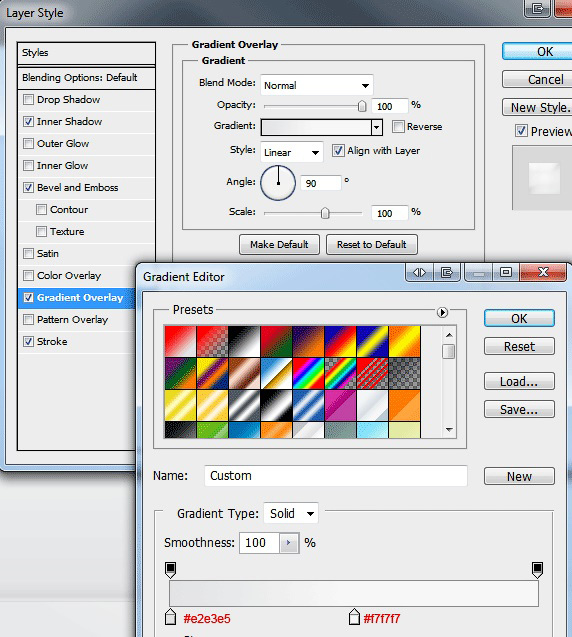Screen dimensions: 572x637
Task: Toggle the Reverse gradient checkbox
Action: [398, 126]
